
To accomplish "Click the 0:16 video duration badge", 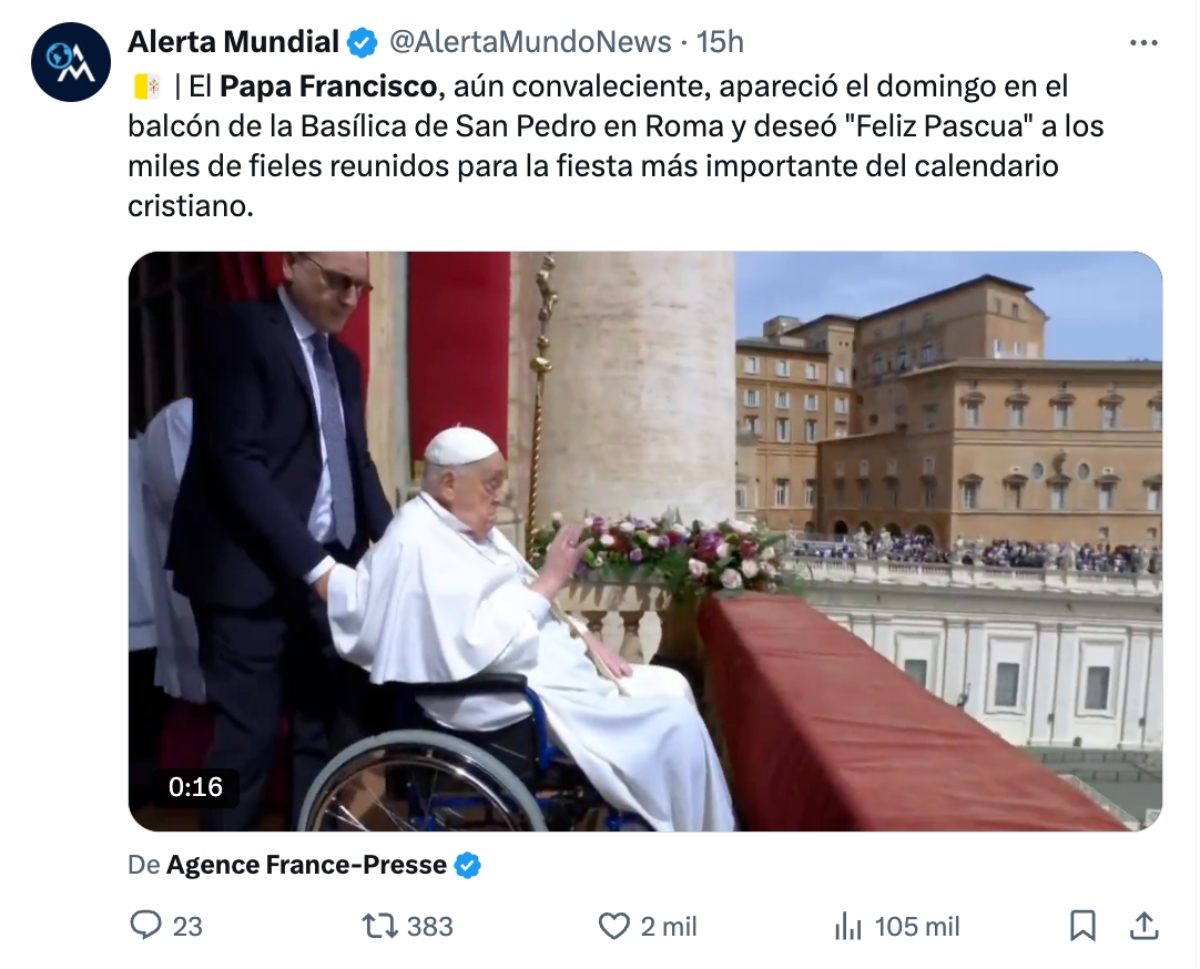I will click(x=195, y=787).
